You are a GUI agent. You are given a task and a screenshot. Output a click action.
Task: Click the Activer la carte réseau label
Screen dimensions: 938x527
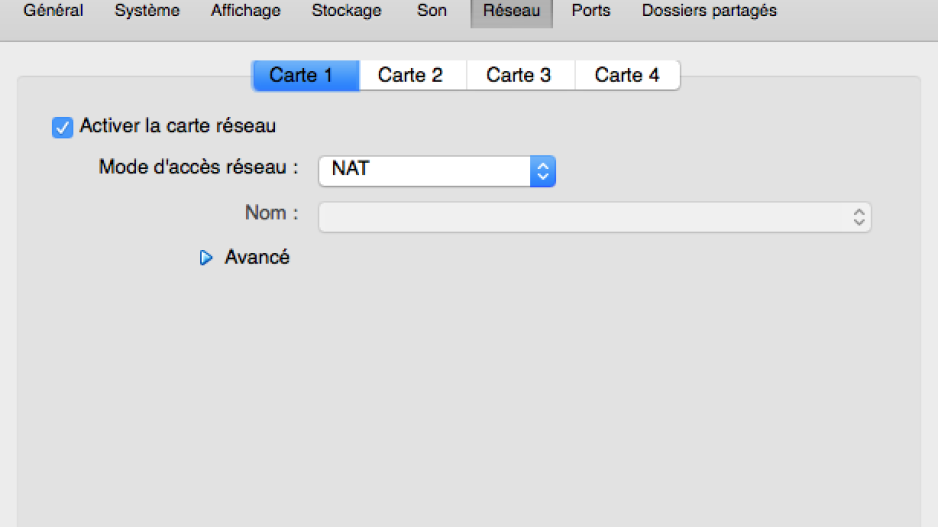tap(178, 126)
